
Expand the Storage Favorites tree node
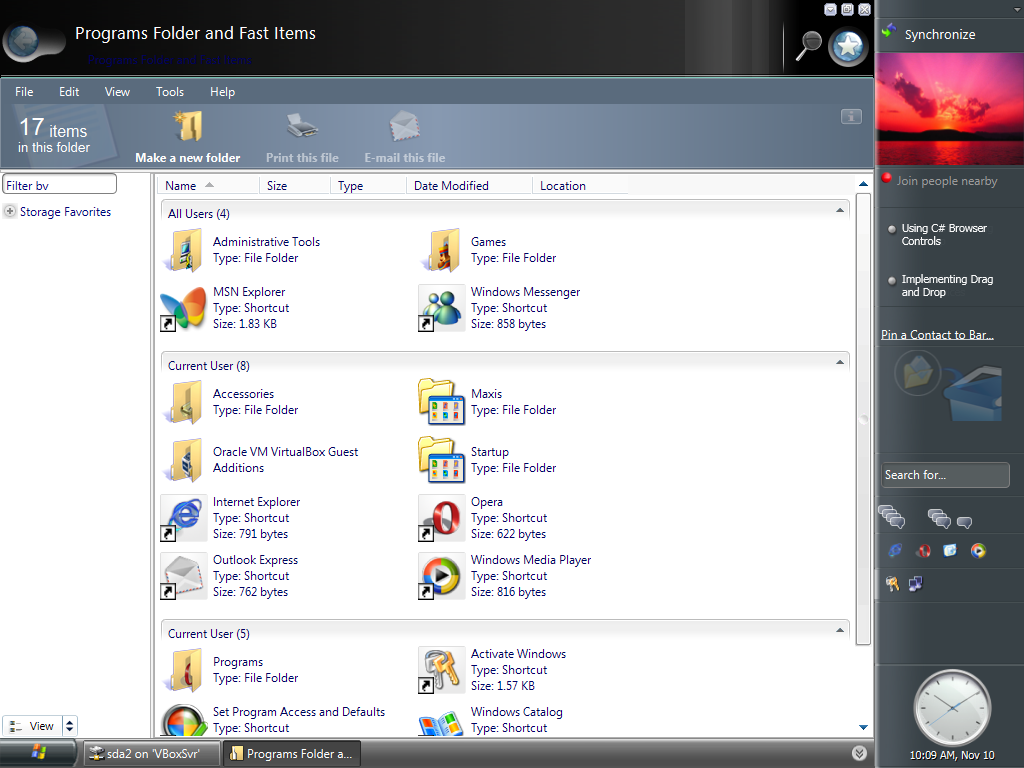point(10,212)
